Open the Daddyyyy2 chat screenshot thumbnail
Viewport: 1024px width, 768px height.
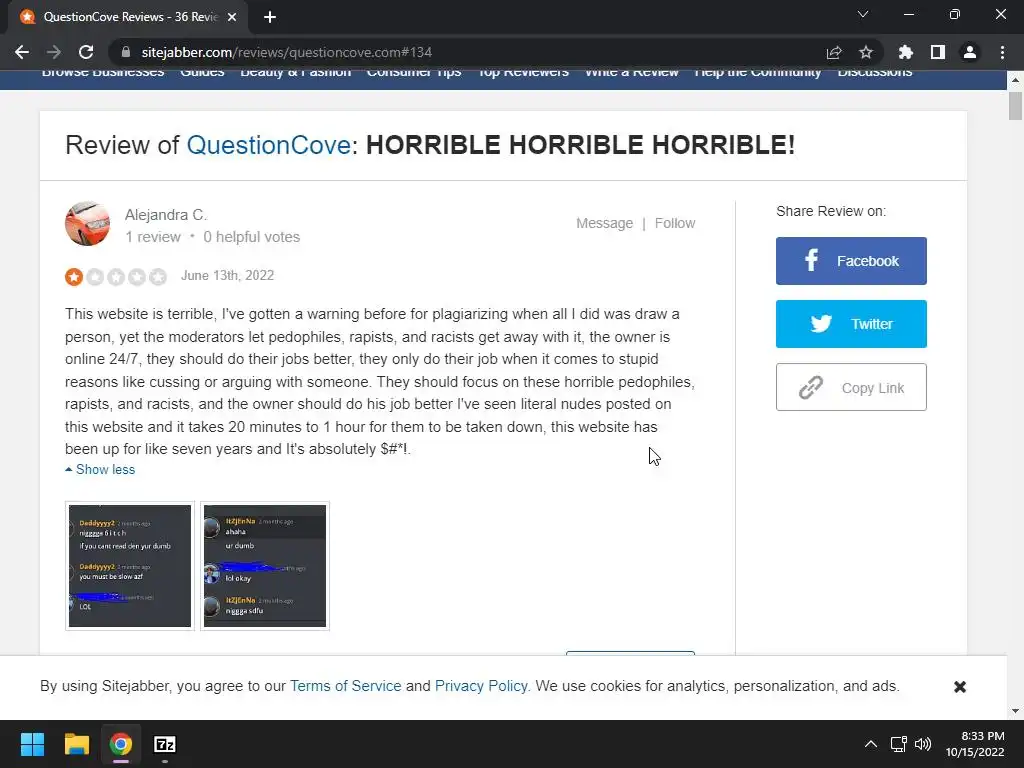click(x=130, y=566)
